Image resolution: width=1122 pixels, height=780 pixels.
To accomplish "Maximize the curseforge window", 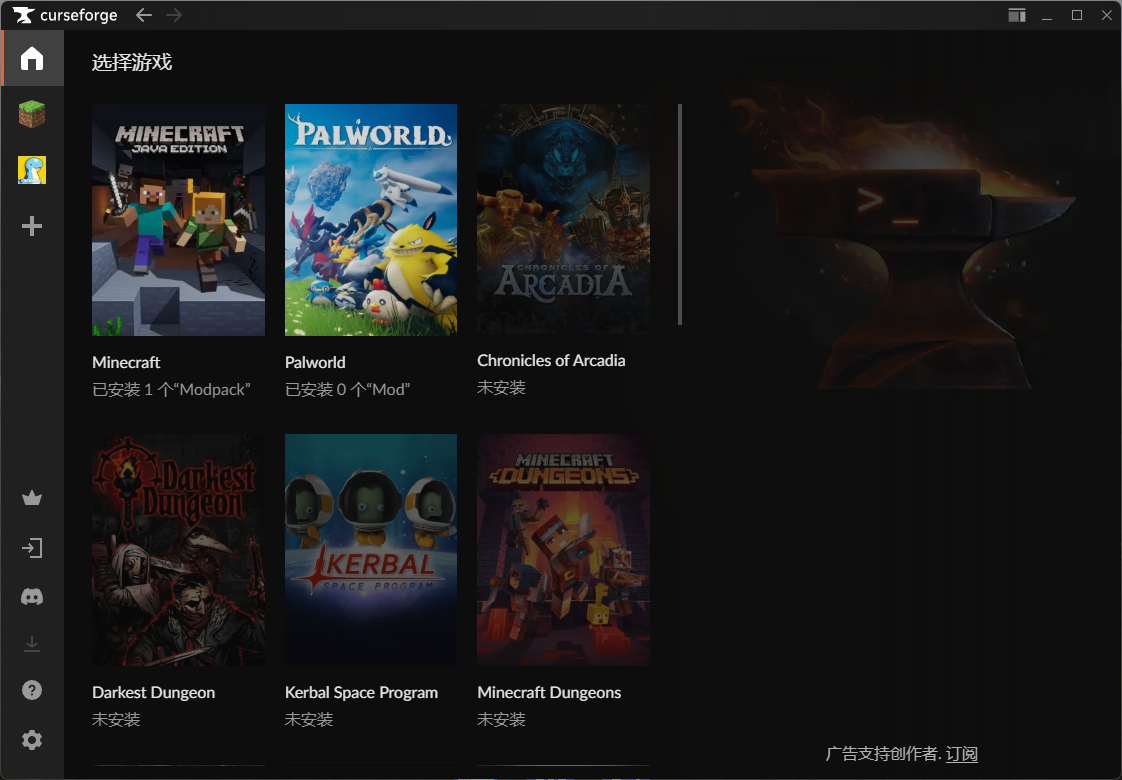I will point(1077,15).
